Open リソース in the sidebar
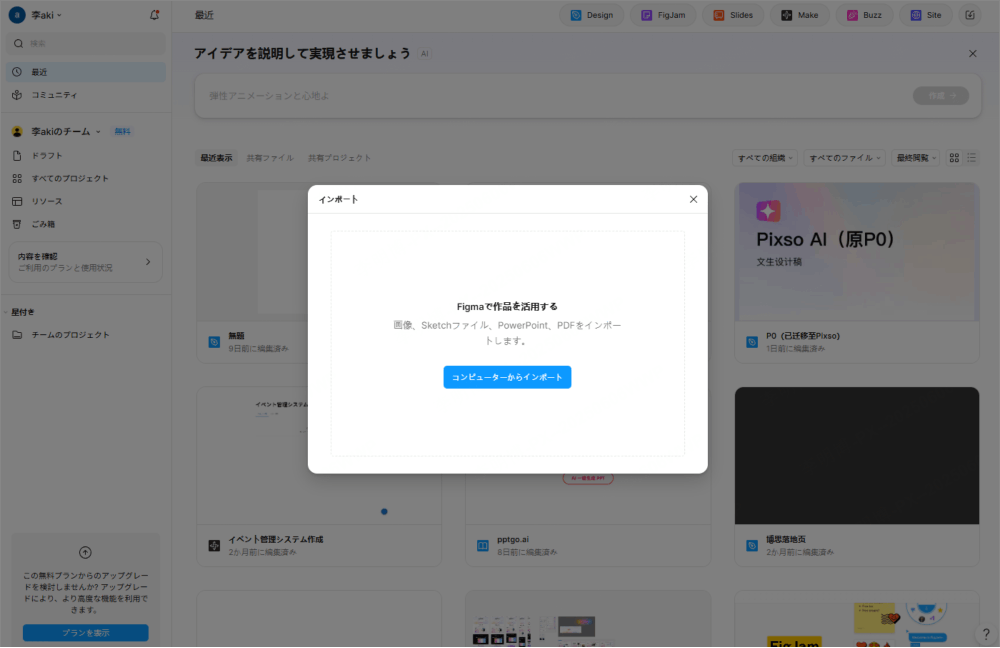1000x648 pixels. point(85,202)
